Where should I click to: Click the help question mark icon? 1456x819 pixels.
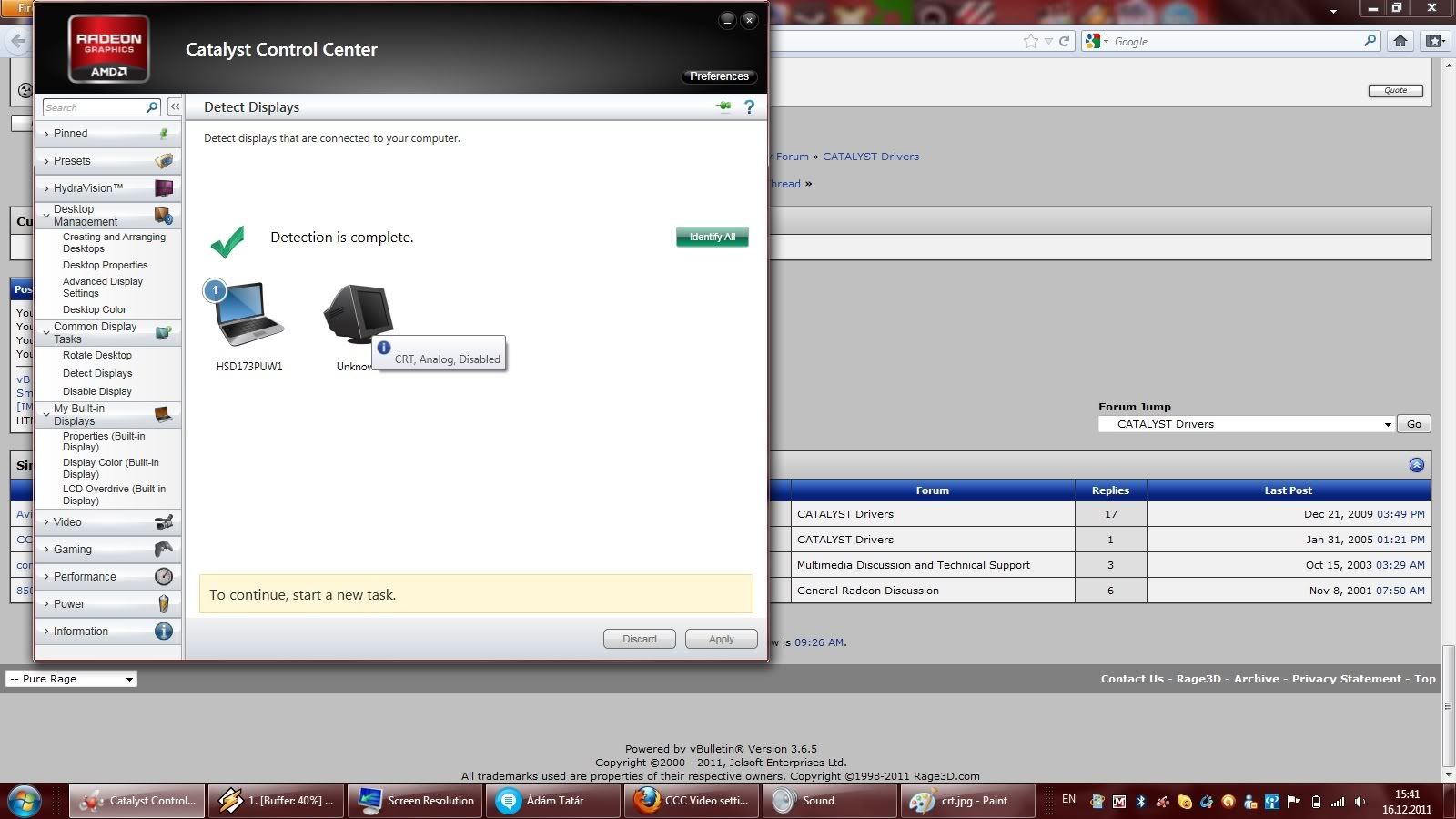tap(749, 107)
